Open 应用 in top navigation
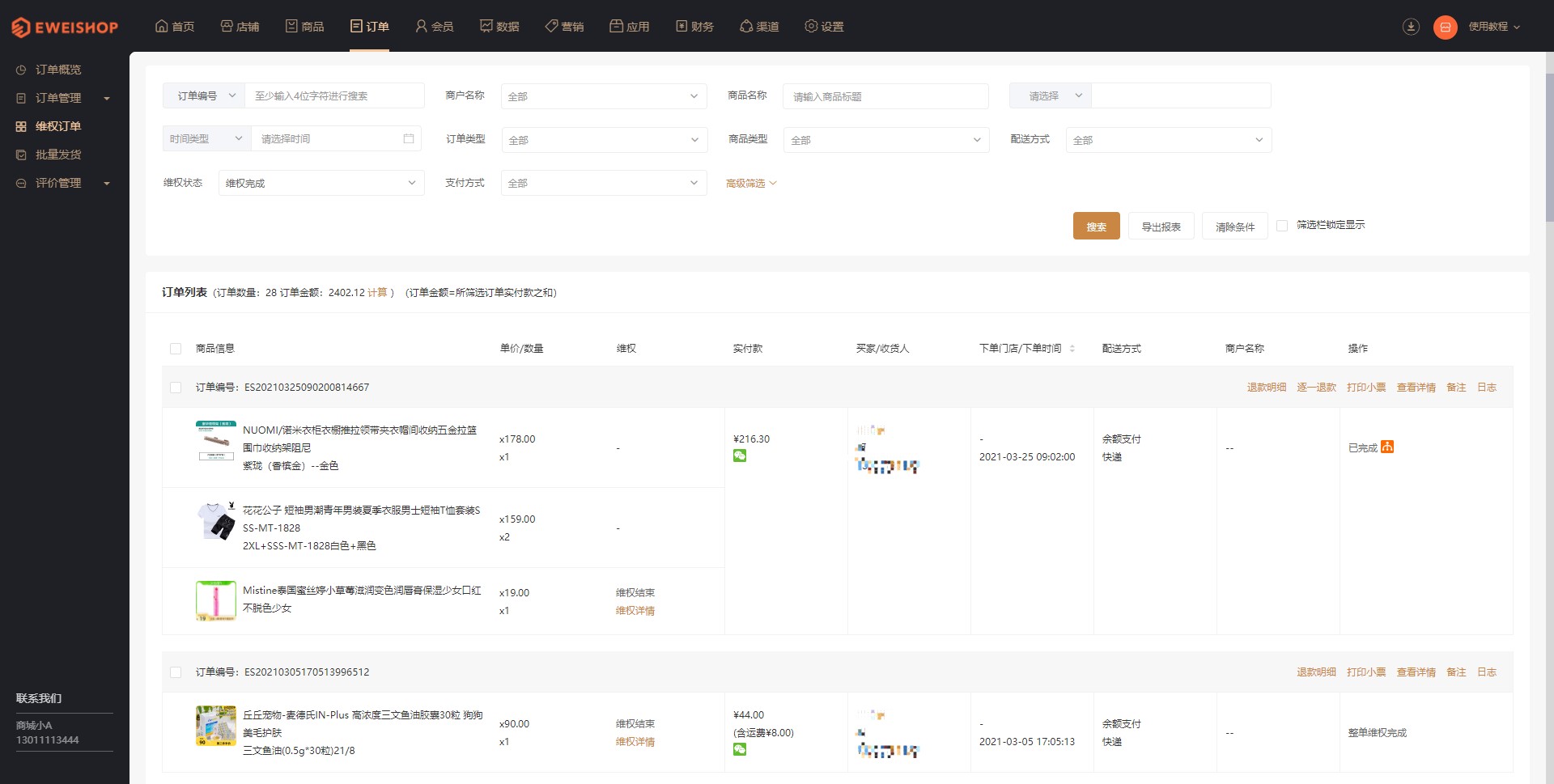The width and height of the screenshot is (1554, 784). pyautogui.click(x=629, y=27)
